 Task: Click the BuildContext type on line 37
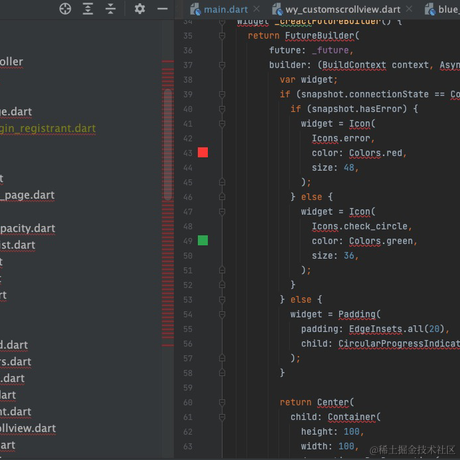click(354, 65)
